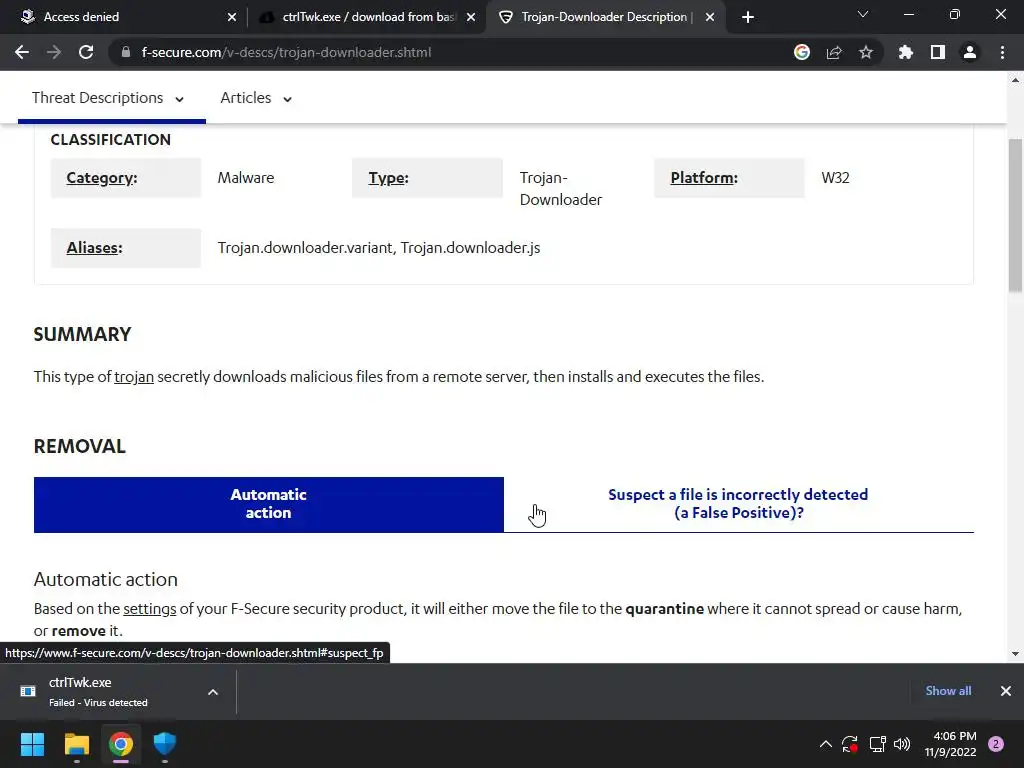Click the W32 platform value
The image size is (1024, 768).
[x=835, y=178]
